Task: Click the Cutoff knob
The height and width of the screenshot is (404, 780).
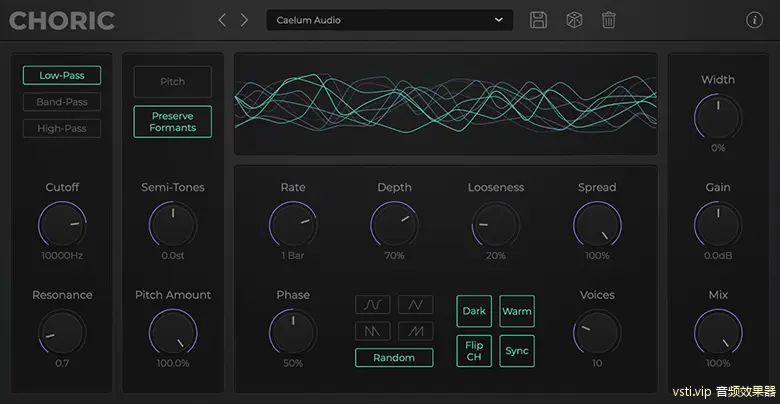Action: 62,224
